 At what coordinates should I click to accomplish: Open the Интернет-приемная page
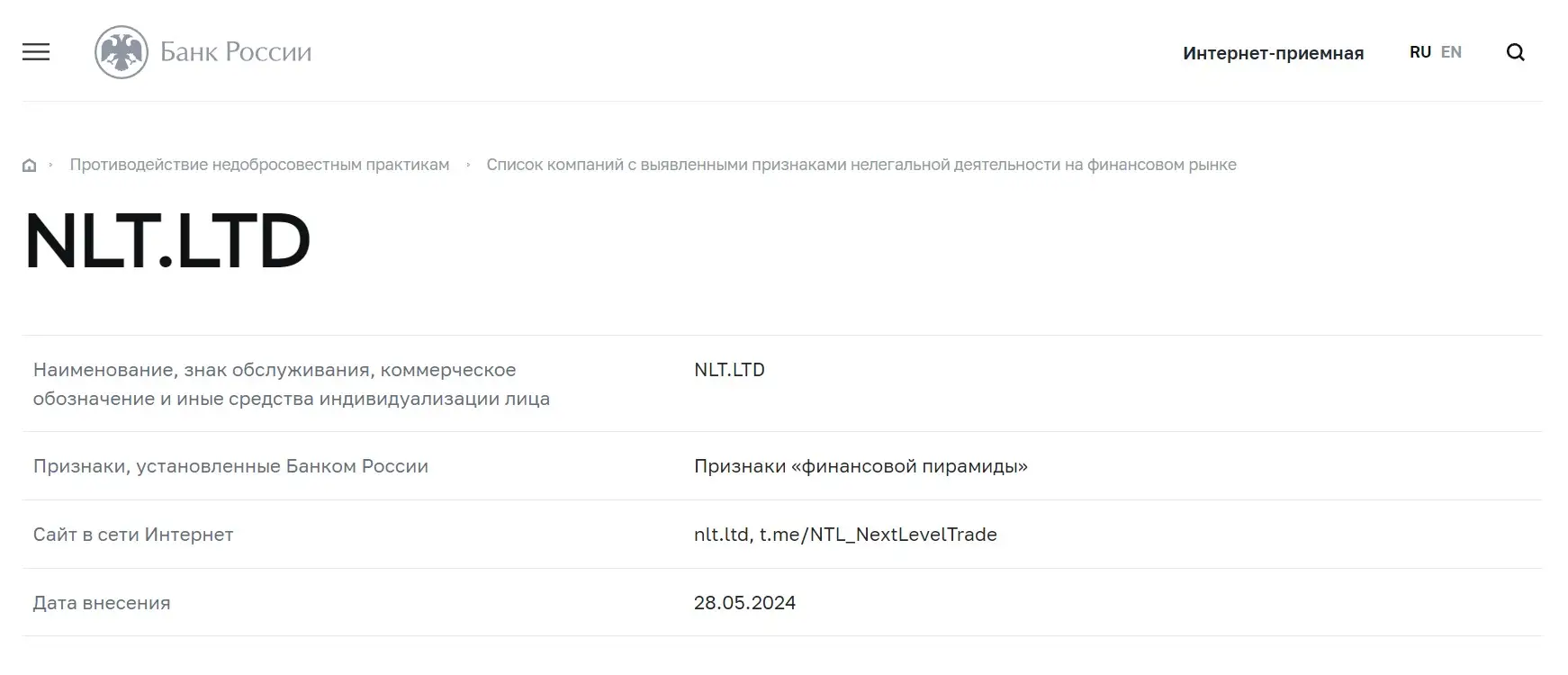(x=1273, y=53)
